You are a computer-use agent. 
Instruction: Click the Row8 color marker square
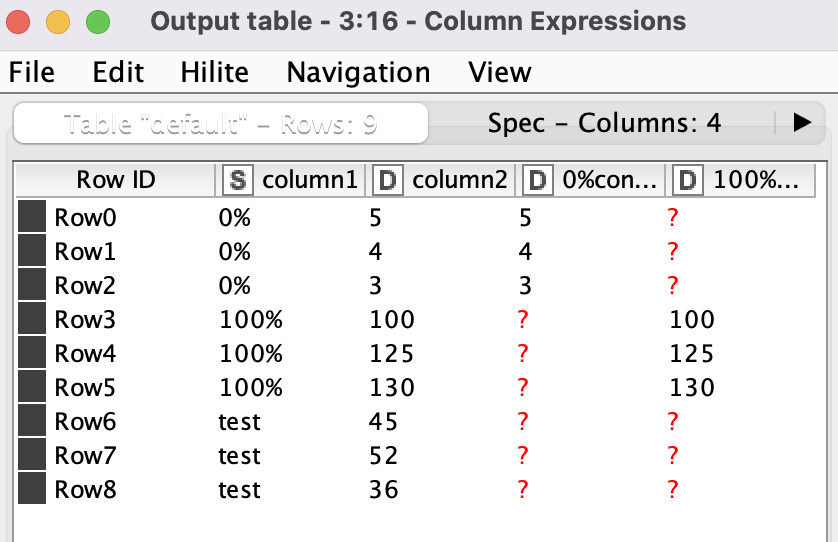coord(32,490)
